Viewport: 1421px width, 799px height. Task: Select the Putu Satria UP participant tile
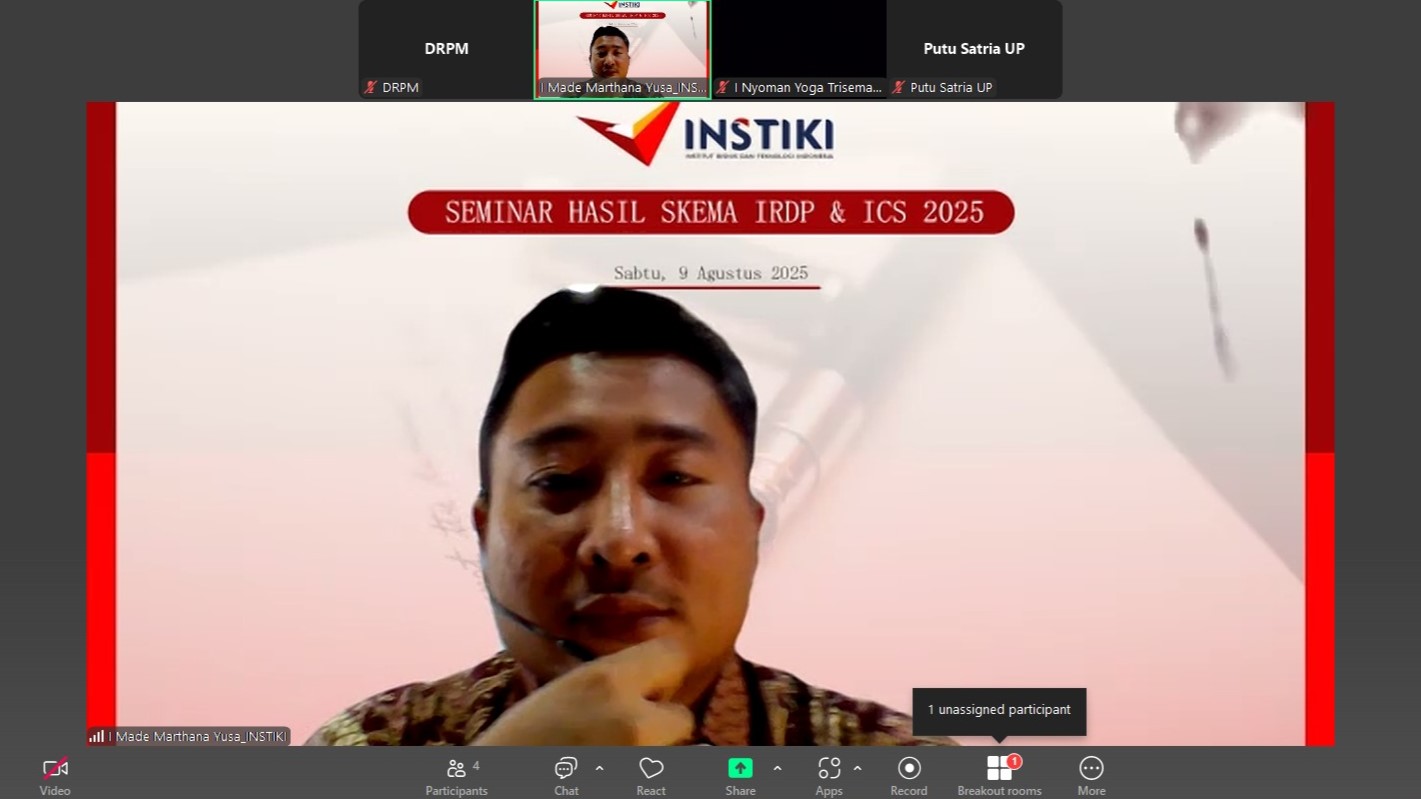click(x=973, y=48)
